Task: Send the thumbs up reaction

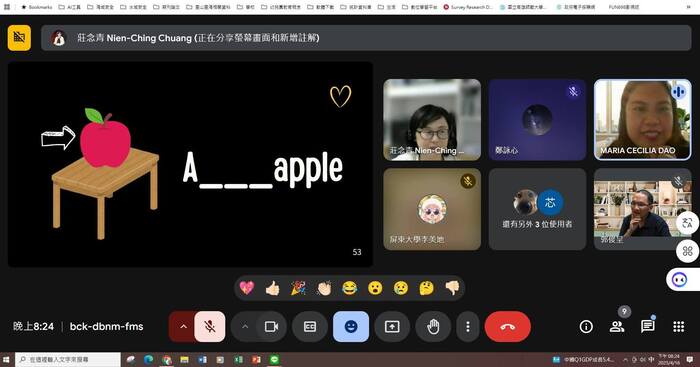Action: [272, 288]
